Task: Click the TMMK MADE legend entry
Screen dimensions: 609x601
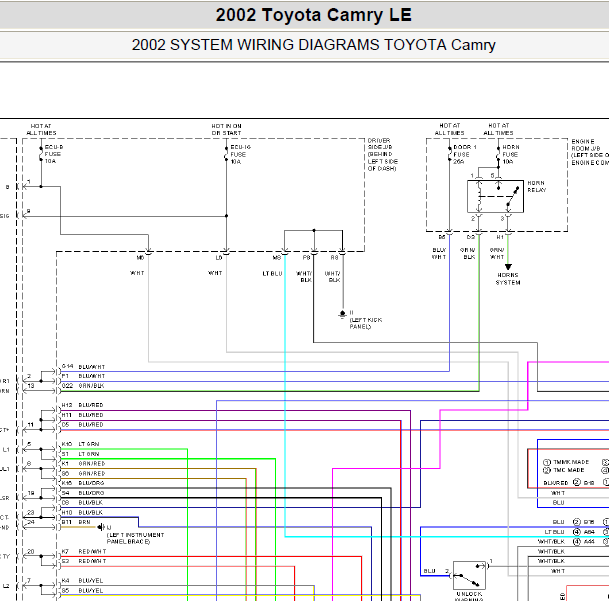Action: (x=566, y=462)
